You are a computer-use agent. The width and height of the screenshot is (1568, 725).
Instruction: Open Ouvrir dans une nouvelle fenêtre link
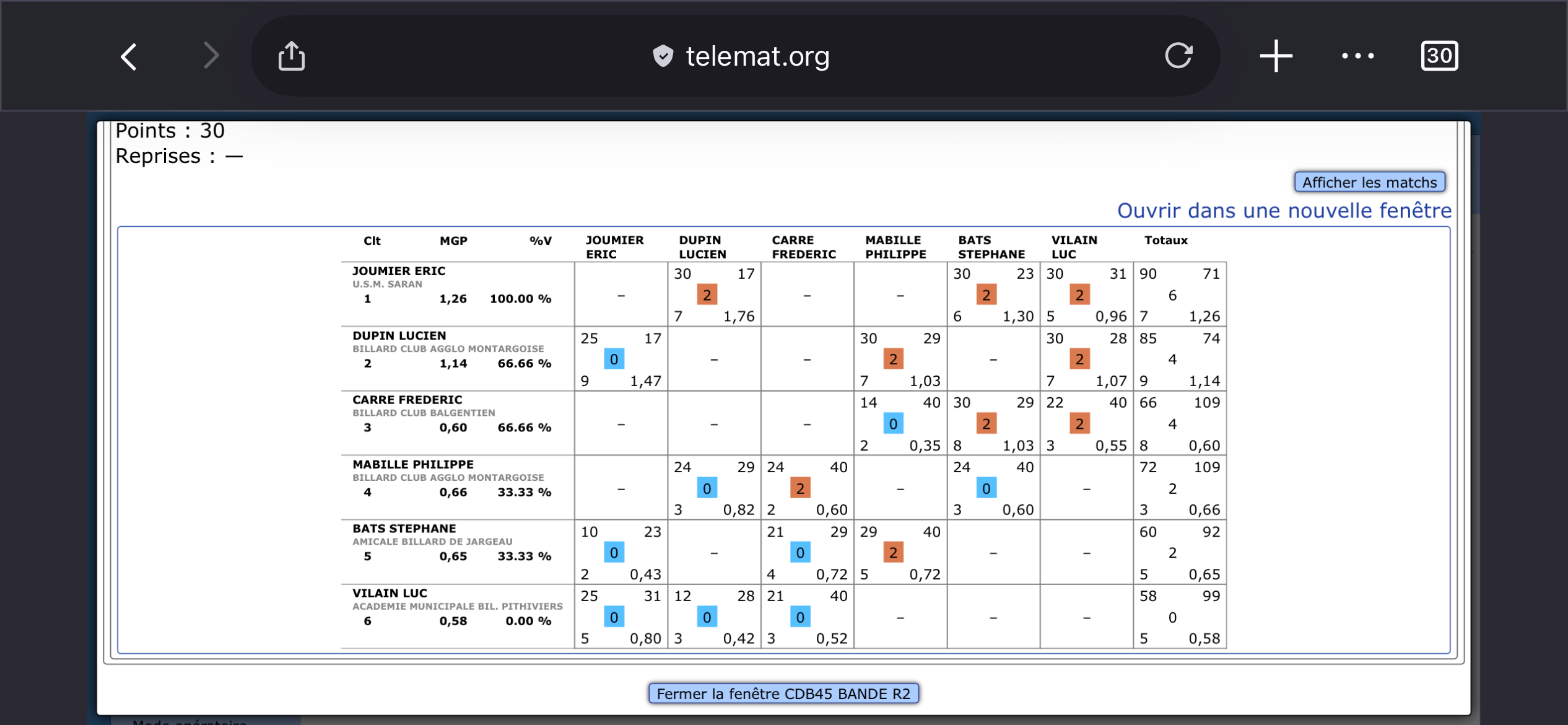[1284, 211]
